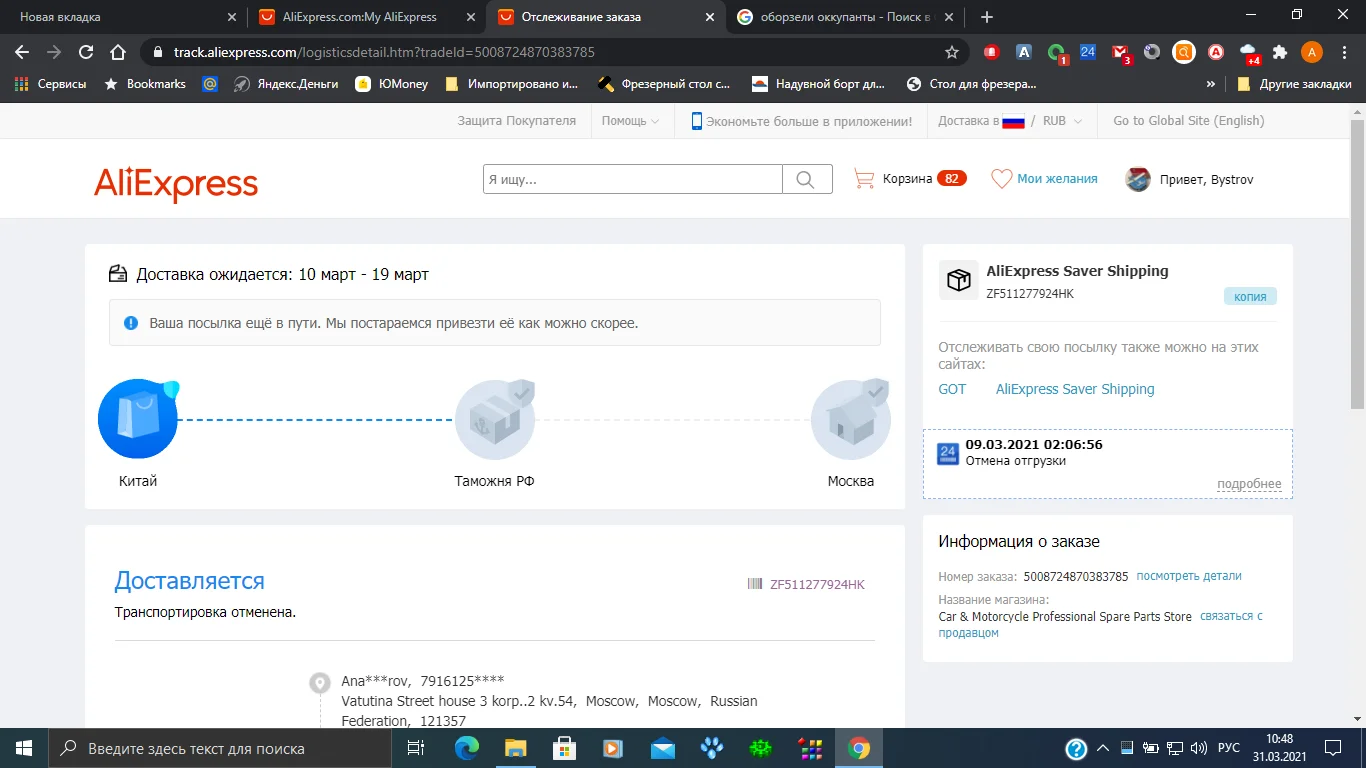
Task: Click the Москва house stage icon
Action: 851,419
